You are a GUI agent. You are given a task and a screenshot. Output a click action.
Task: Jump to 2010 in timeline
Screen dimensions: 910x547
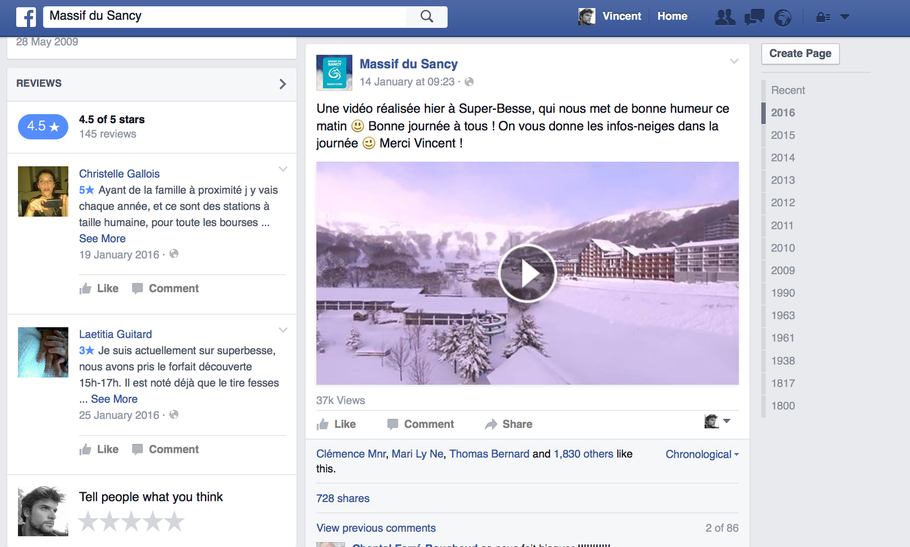(783, 248)
